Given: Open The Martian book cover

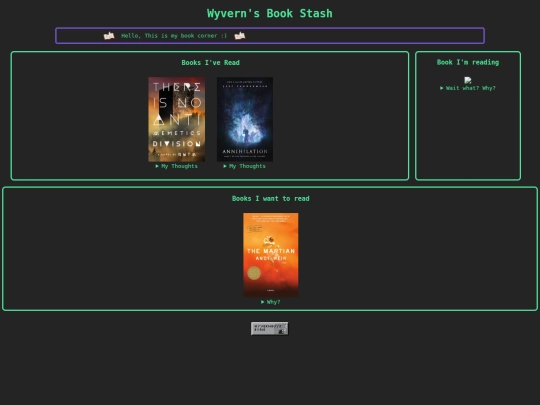Looking at the screenshot, I should [271, 255].
